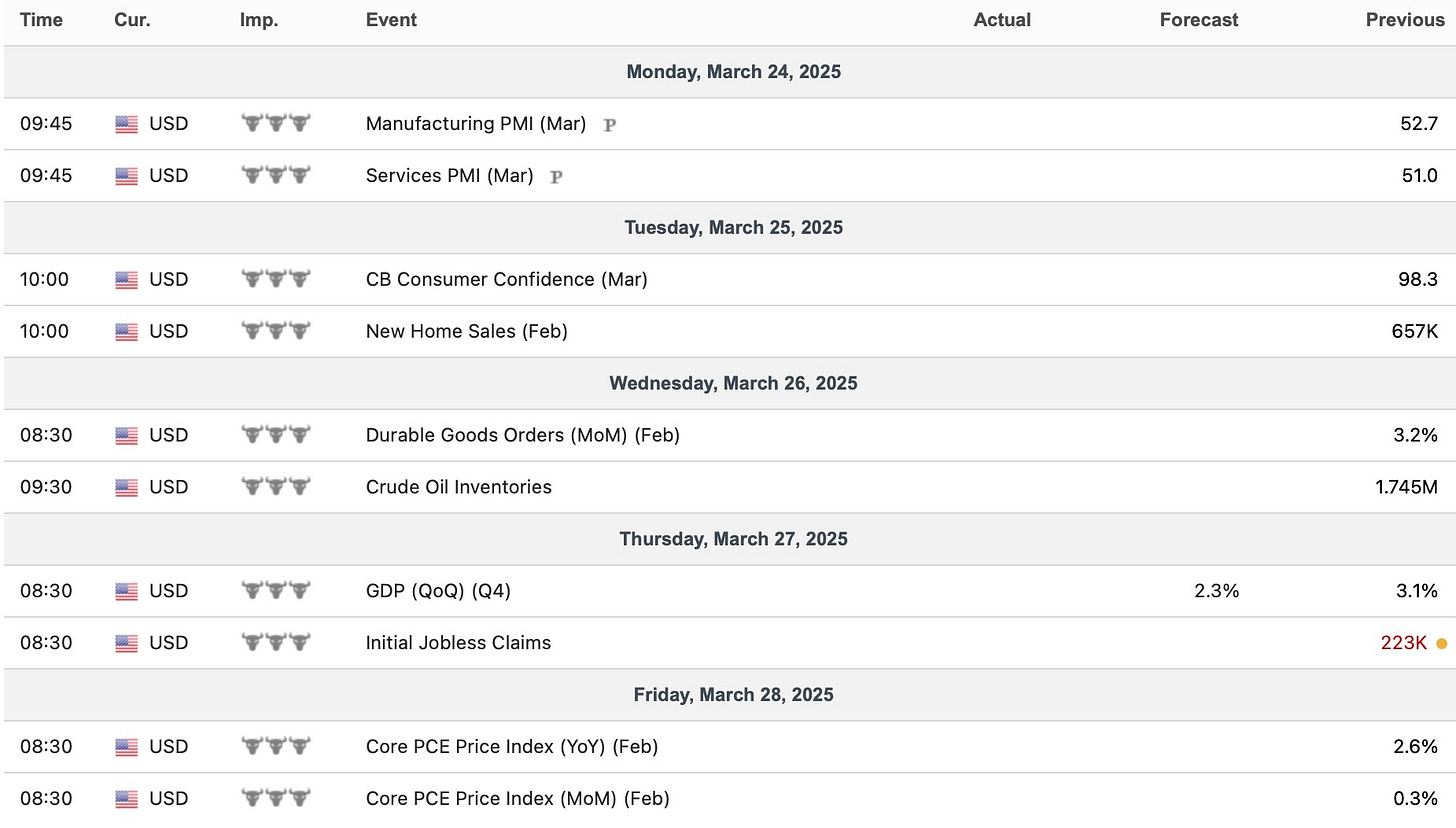
Task: Click the US flag beside GDP (QoQ) row
Action: (126, 591)
